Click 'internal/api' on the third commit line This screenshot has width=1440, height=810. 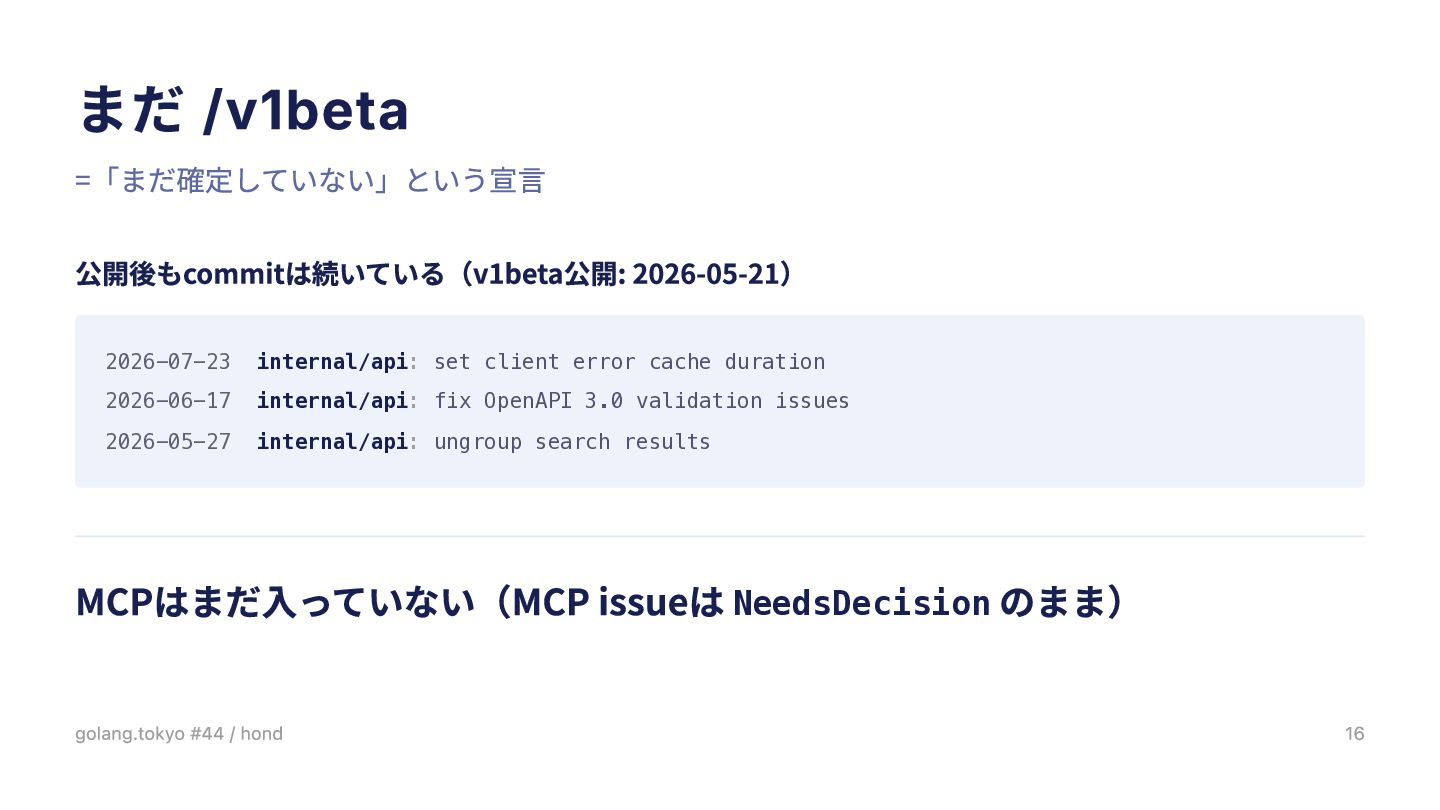point(332,442)
